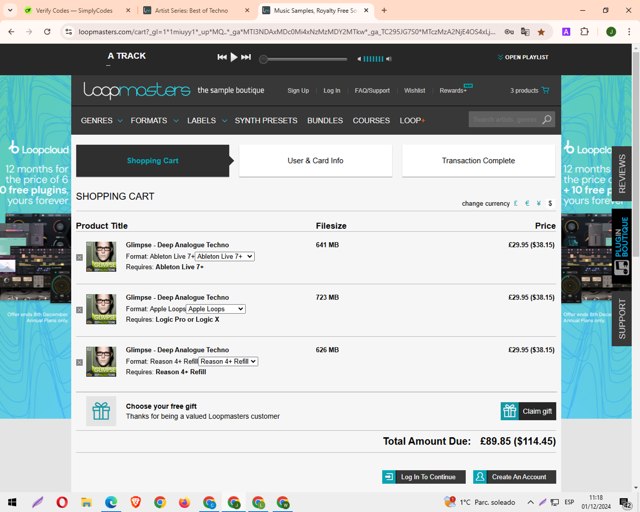Go back to the previous page
Viewport: 640px width, 512px height.
11,31
